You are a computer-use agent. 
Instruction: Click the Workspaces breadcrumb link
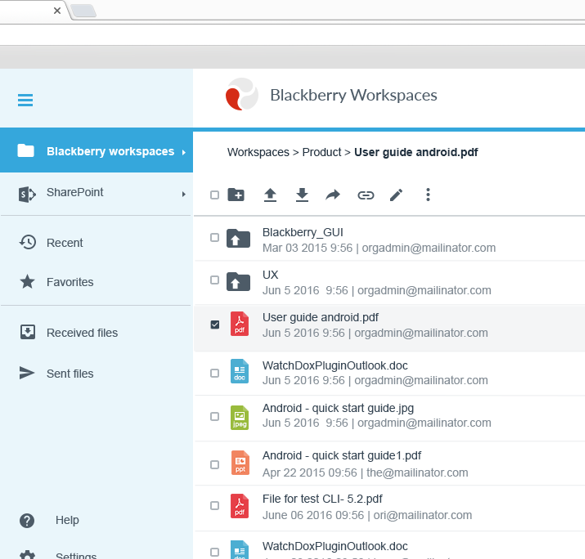(258, 152)
